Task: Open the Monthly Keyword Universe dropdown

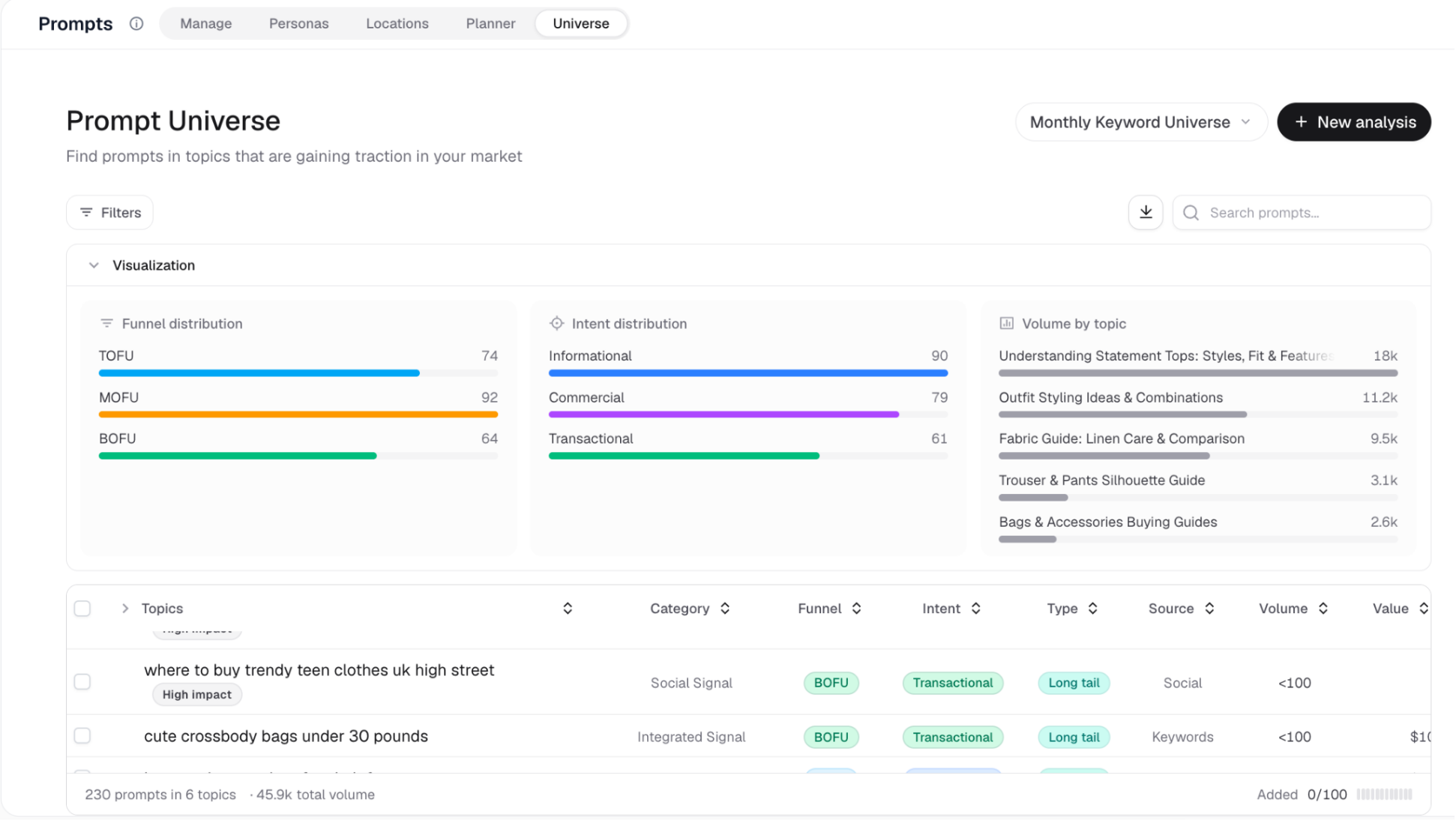Action: click(1140, 122)
